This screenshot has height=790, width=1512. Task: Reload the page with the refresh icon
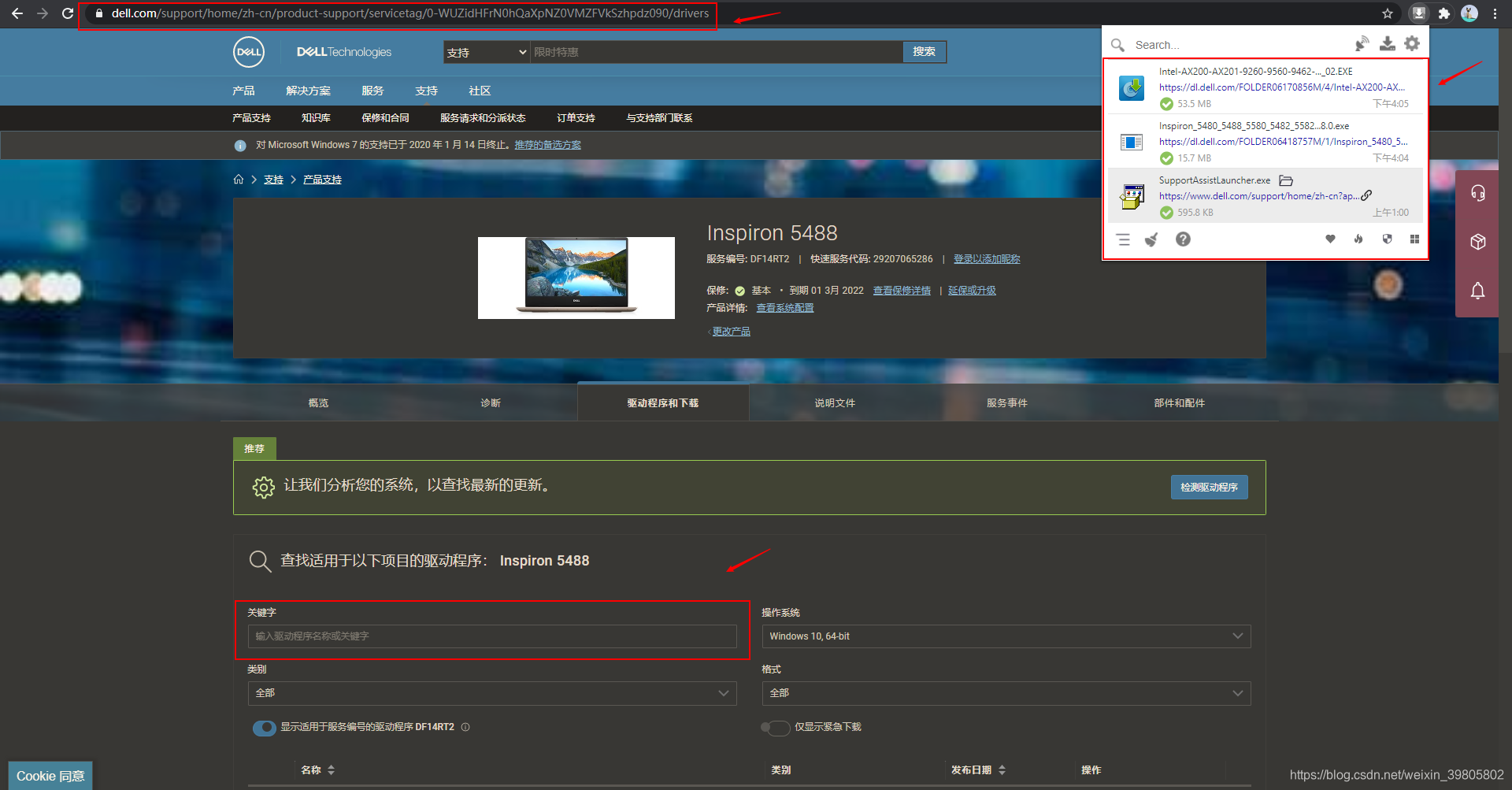click(x=68, y=13)
